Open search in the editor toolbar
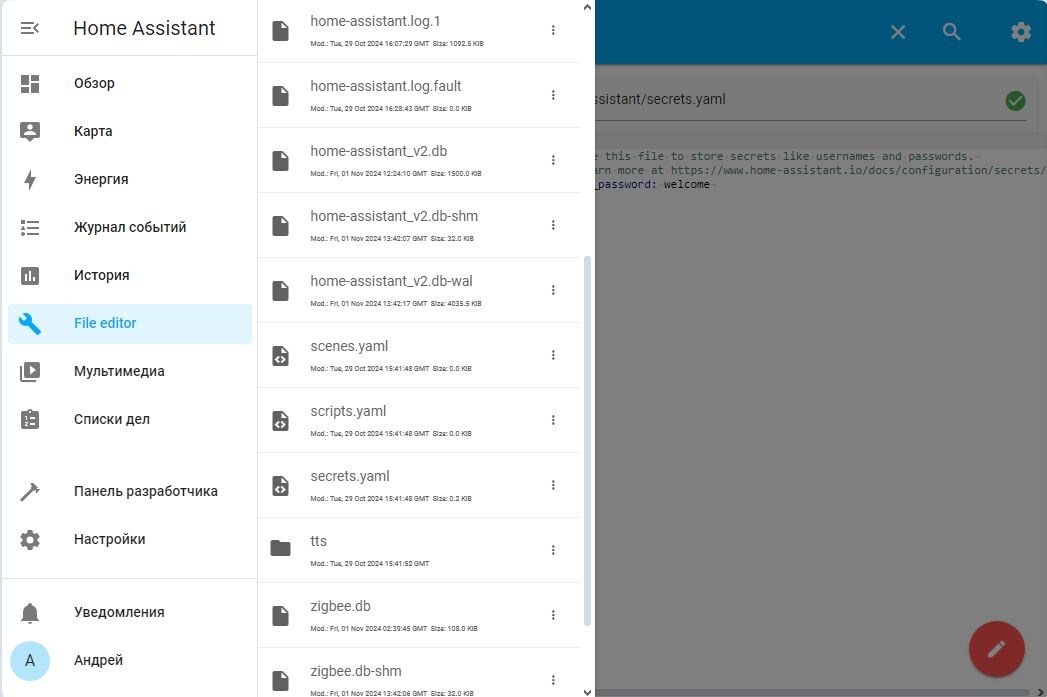The image size is (1047, 697). (952, 31)
